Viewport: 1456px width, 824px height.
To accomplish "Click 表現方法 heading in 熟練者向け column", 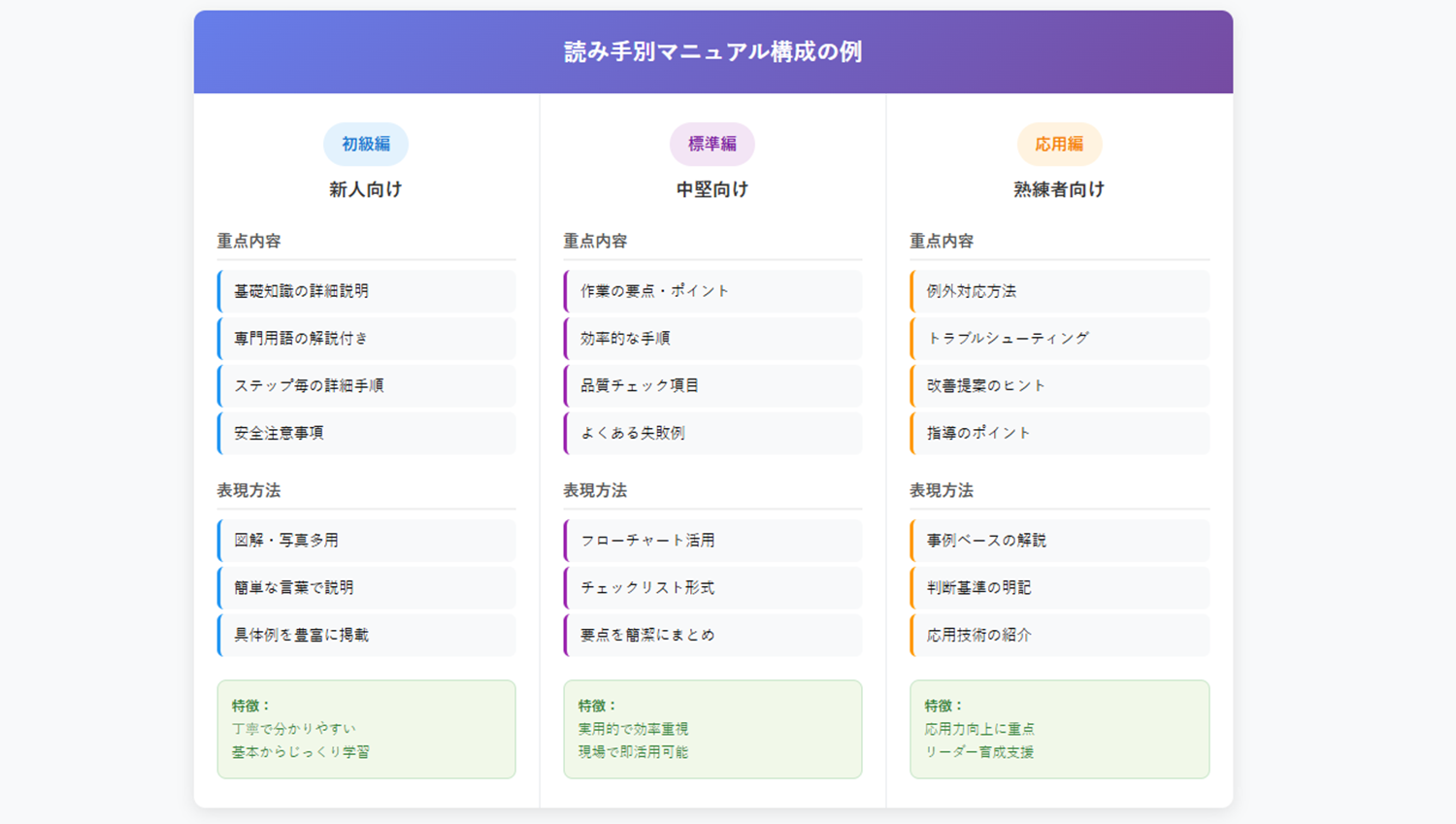I will click(x=942, y=490).
